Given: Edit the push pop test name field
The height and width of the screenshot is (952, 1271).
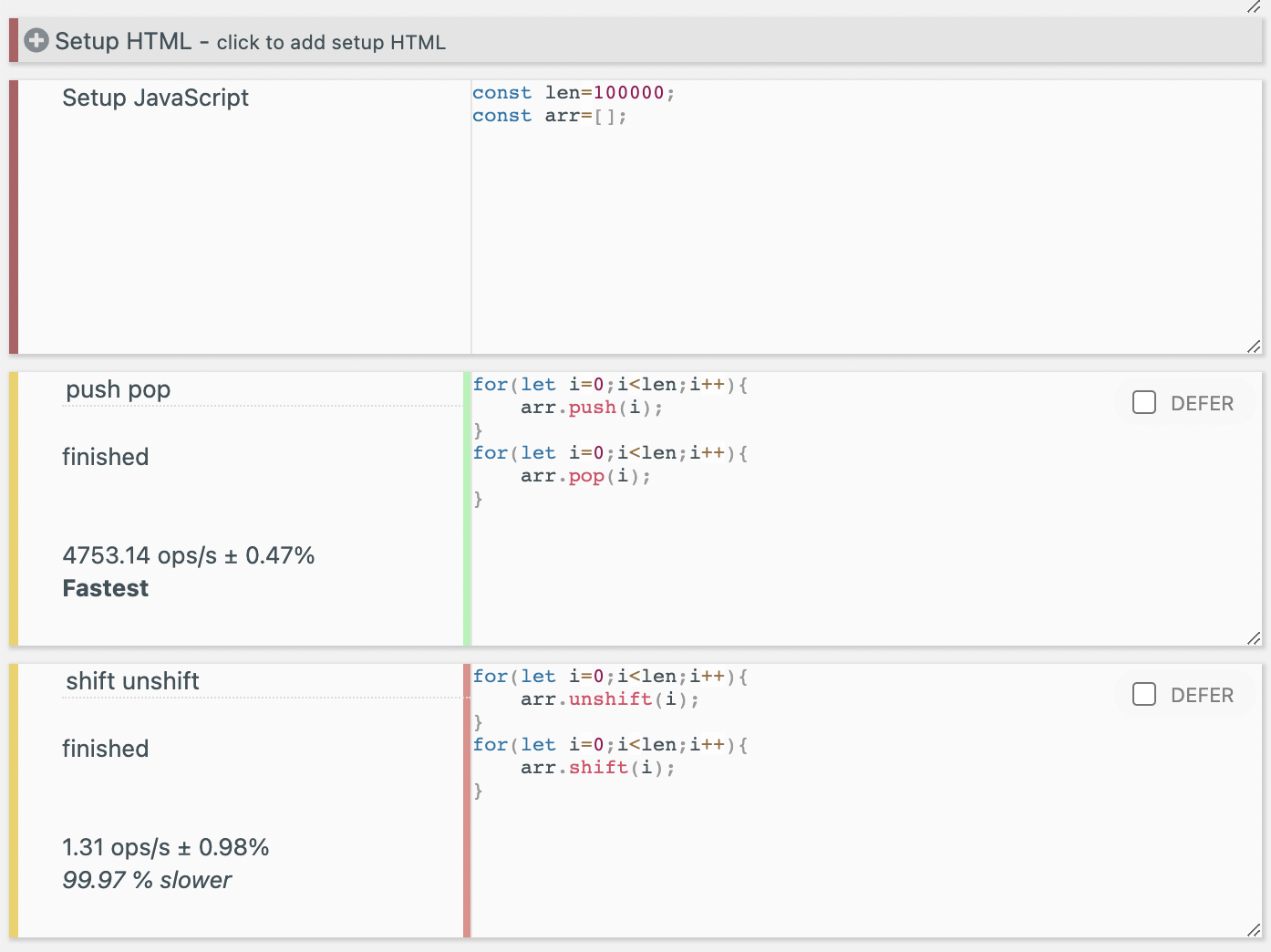Looking at the screenshot, I should pyautogui.click(x=261, y=390).
